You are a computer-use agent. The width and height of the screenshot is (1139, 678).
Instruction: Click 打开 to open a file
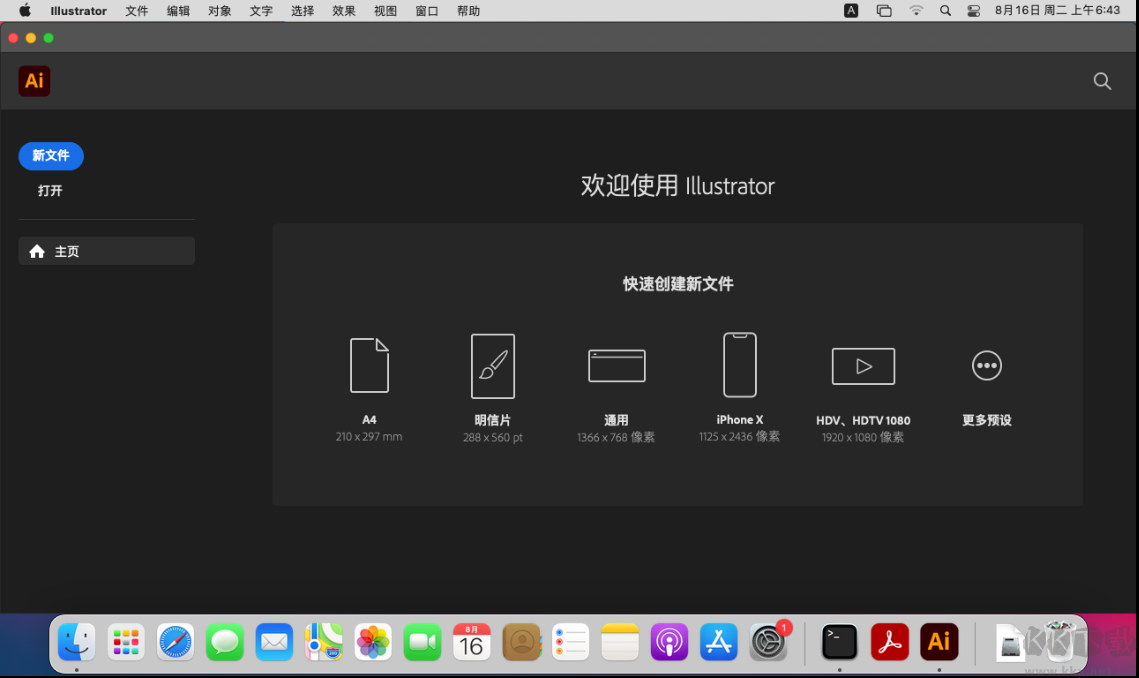tap(50, 190)
